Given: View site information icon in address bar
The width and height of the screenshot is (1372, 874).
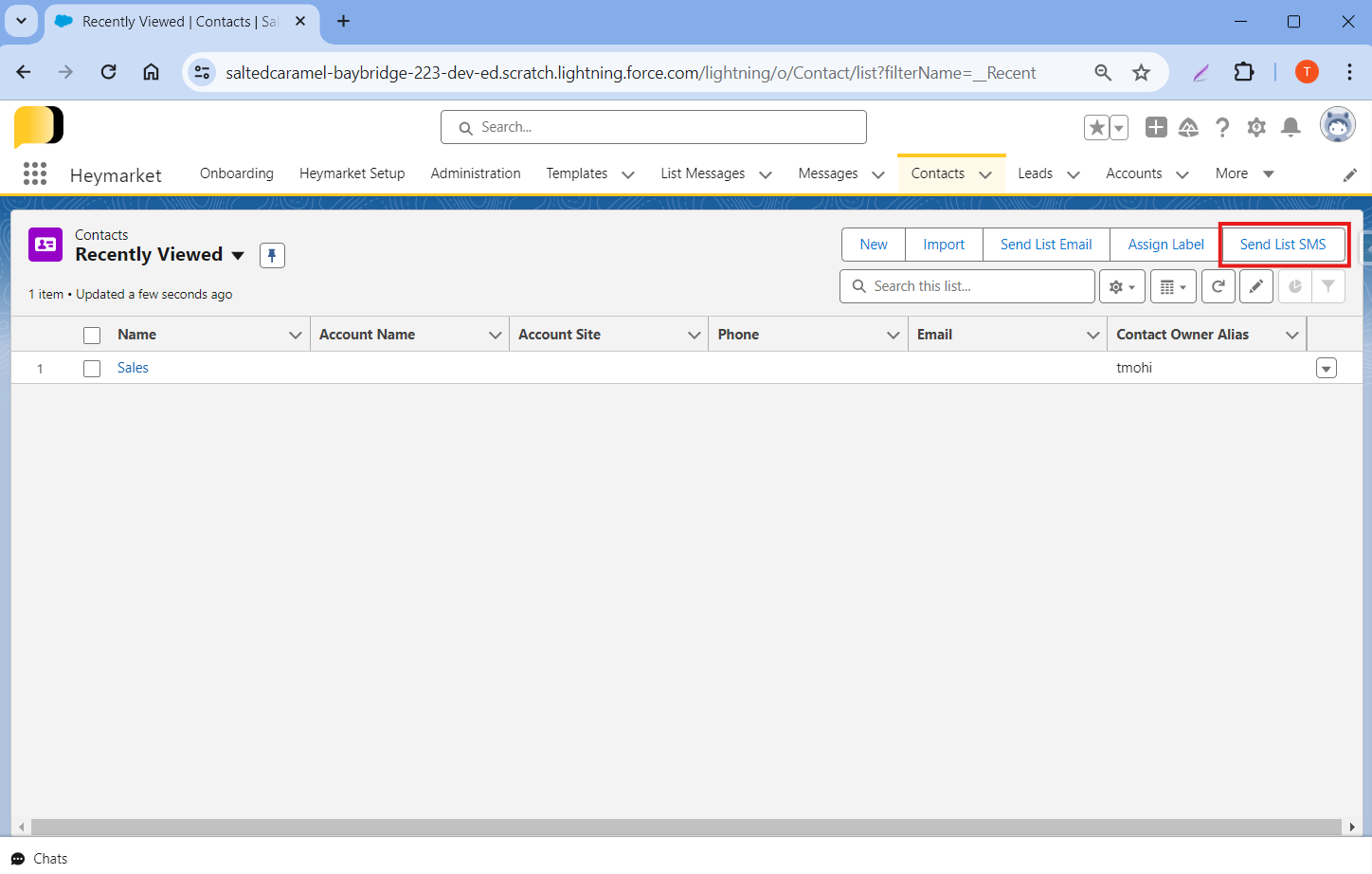Looking at the screenshot, I should (202, 72).
